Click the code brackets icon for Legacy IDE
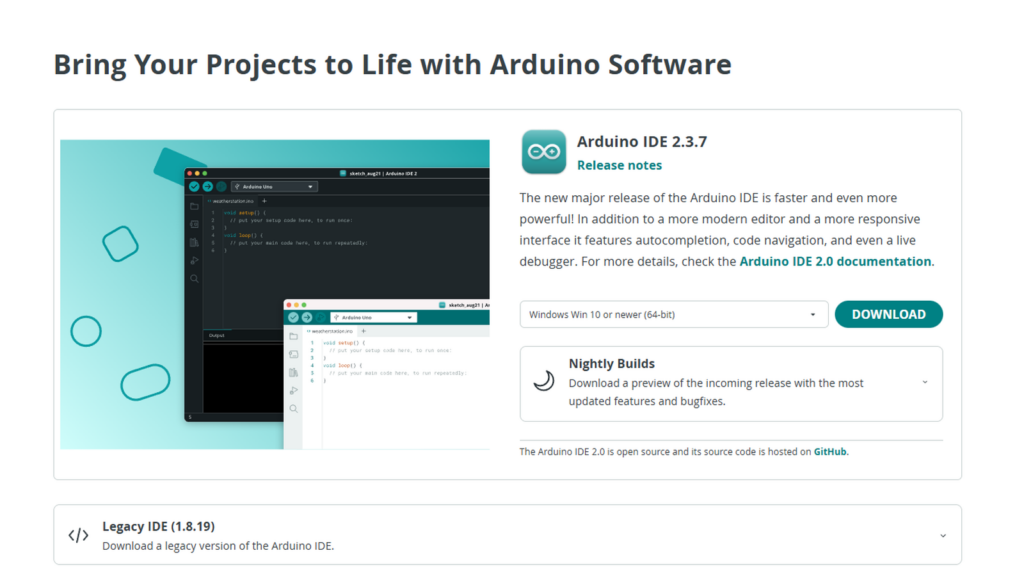Screen dimensions: 1024x576 78,535
